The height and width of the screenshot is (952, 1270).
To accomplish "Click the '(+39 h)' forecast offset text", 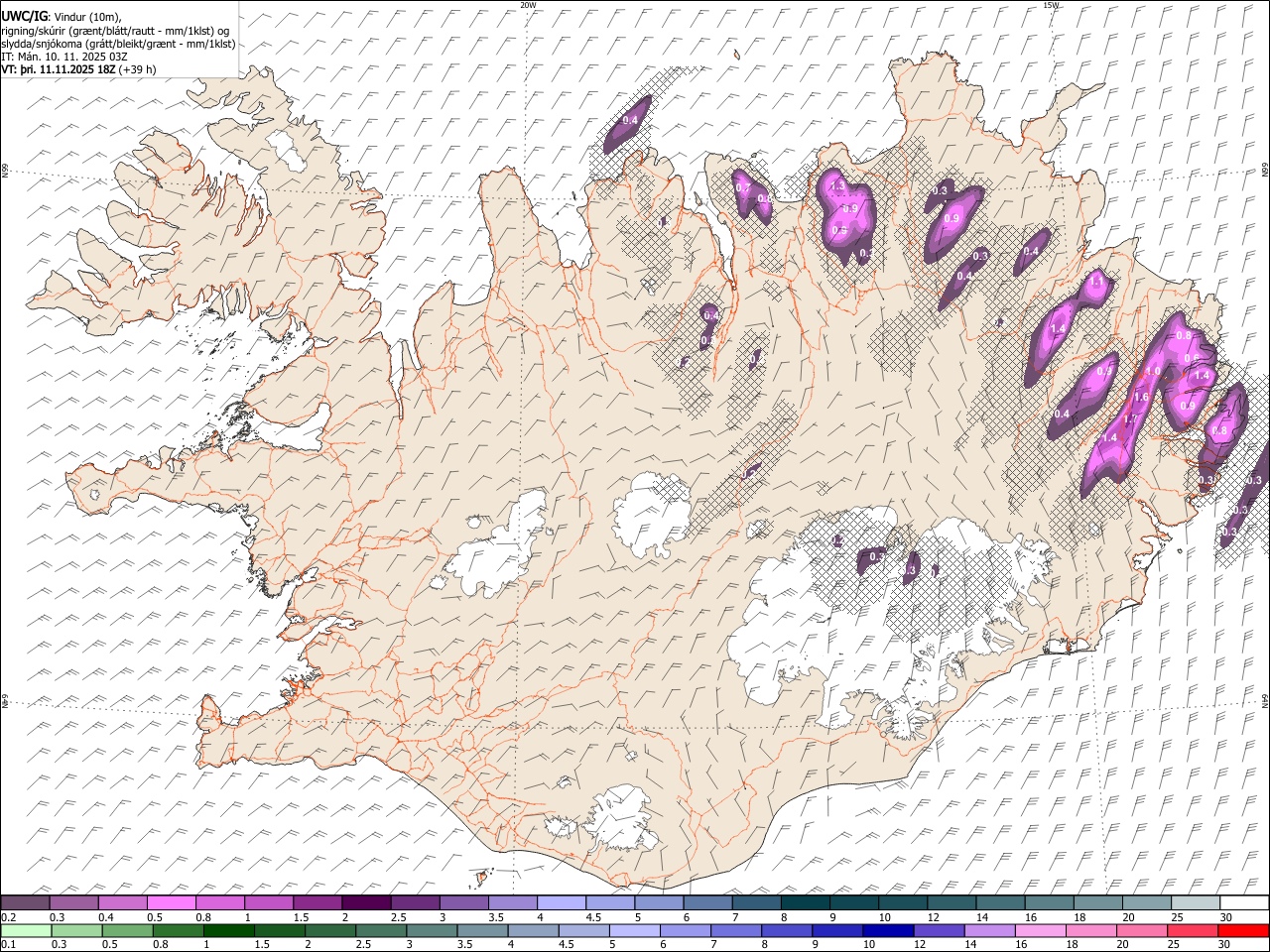I will pos(137,69).
